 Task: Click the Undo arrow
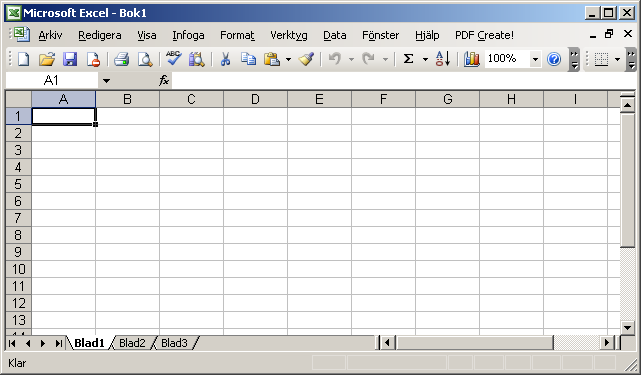334,59
